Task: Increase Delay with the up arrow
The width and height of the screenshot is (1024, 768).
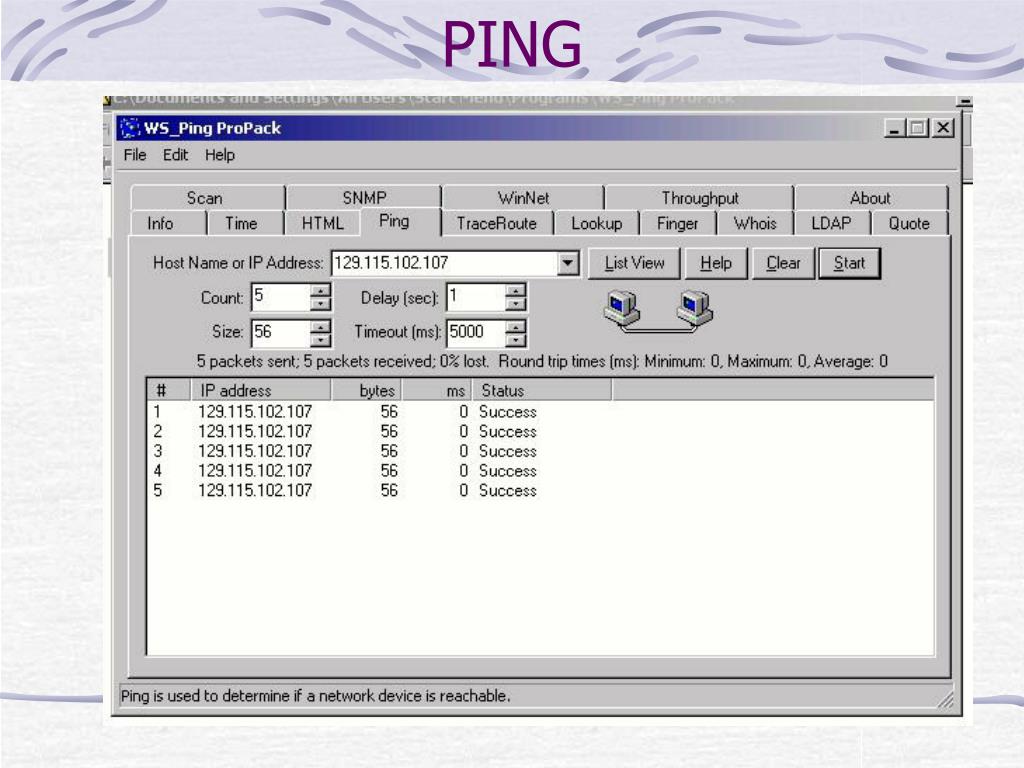Action: (x=515, y=291)
